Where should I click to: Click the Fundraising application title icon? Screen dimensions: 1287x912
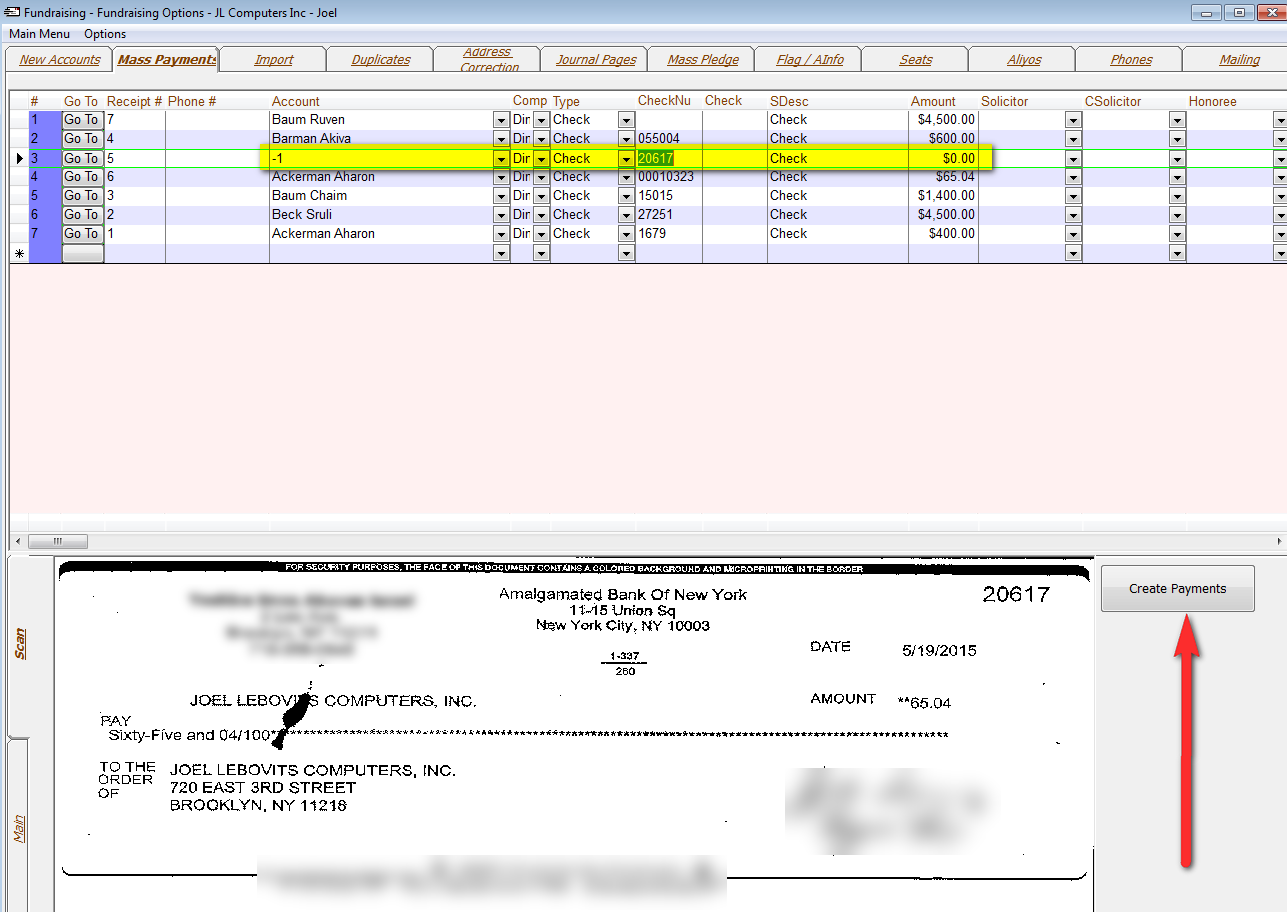13,12
